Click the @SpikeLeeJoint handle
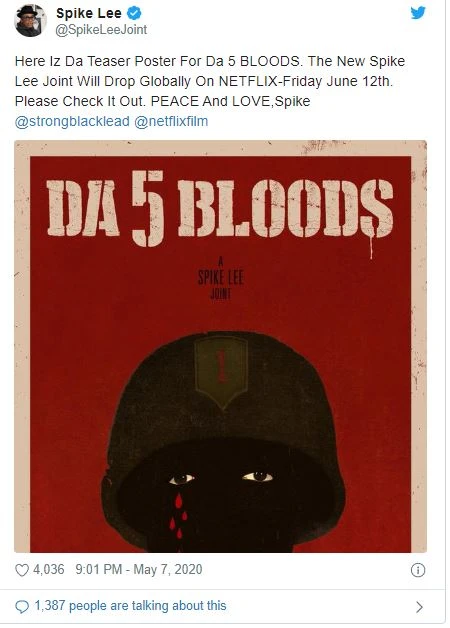Screen dimensions: 450x628 tap(101, 30)
